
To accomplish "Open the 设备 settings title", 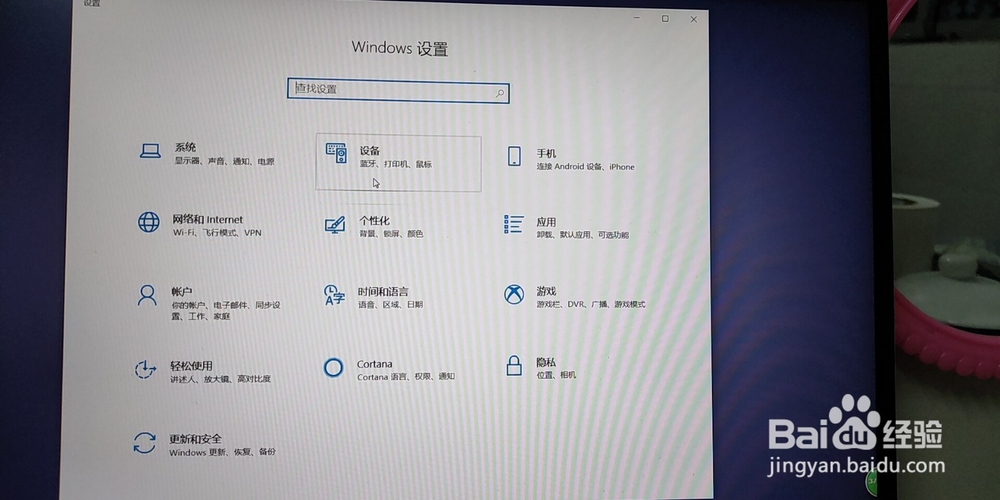I will tap(369, 151).
